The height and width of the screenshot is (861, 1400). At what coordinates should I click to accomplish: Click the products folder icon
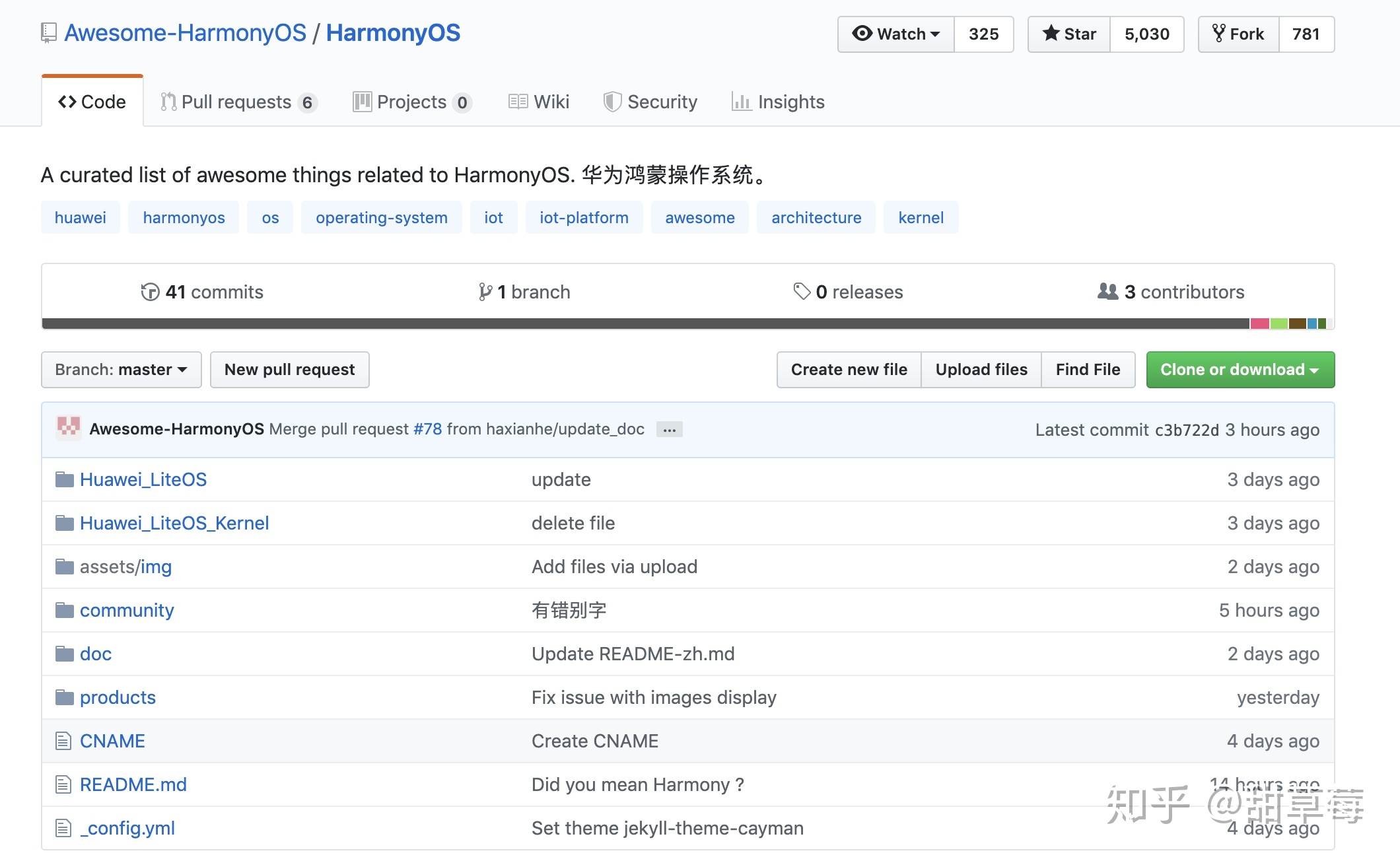tap(64, 697)
